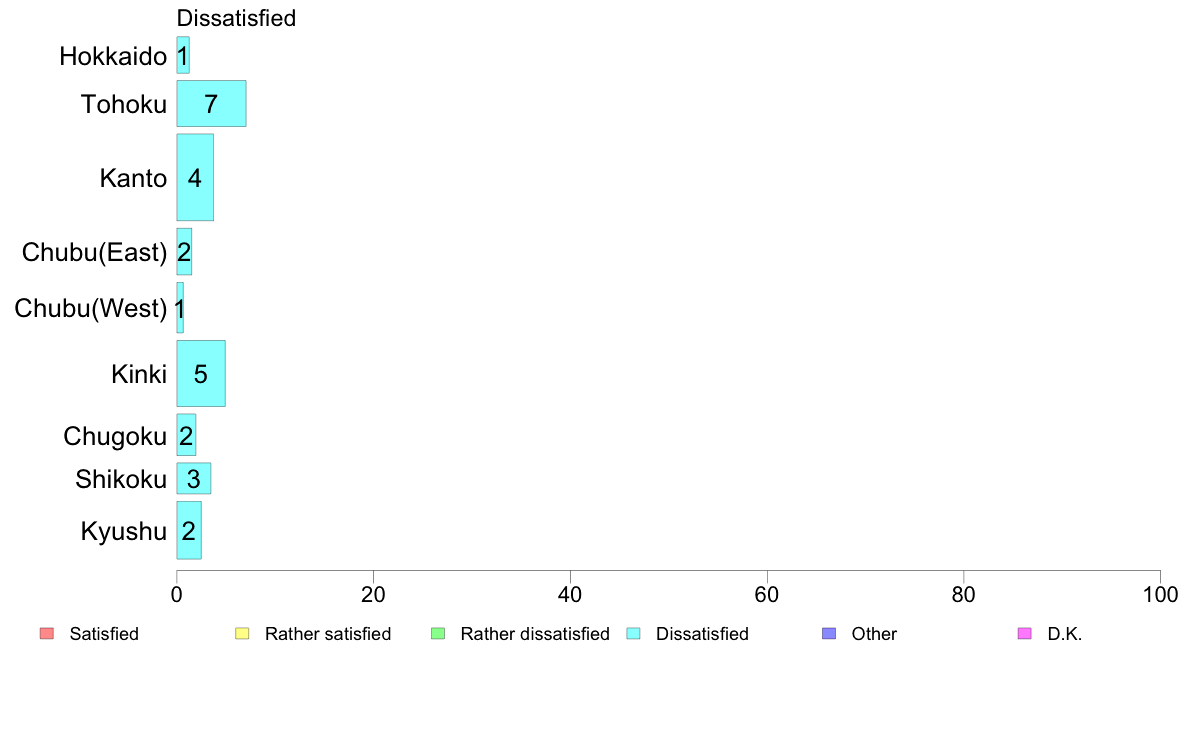
Task: Select the Tohoku bar showing 7
Action: point(211,103)
